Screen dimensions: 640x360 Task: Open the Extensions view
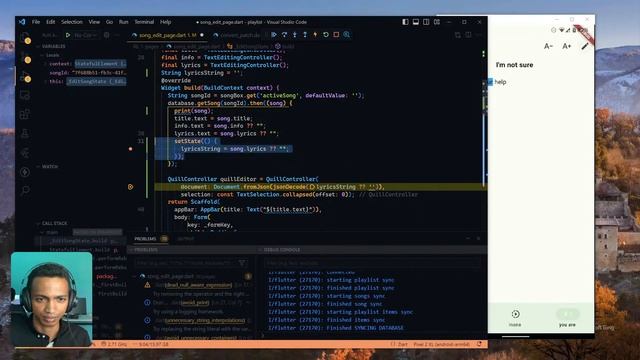pos(25,114)
